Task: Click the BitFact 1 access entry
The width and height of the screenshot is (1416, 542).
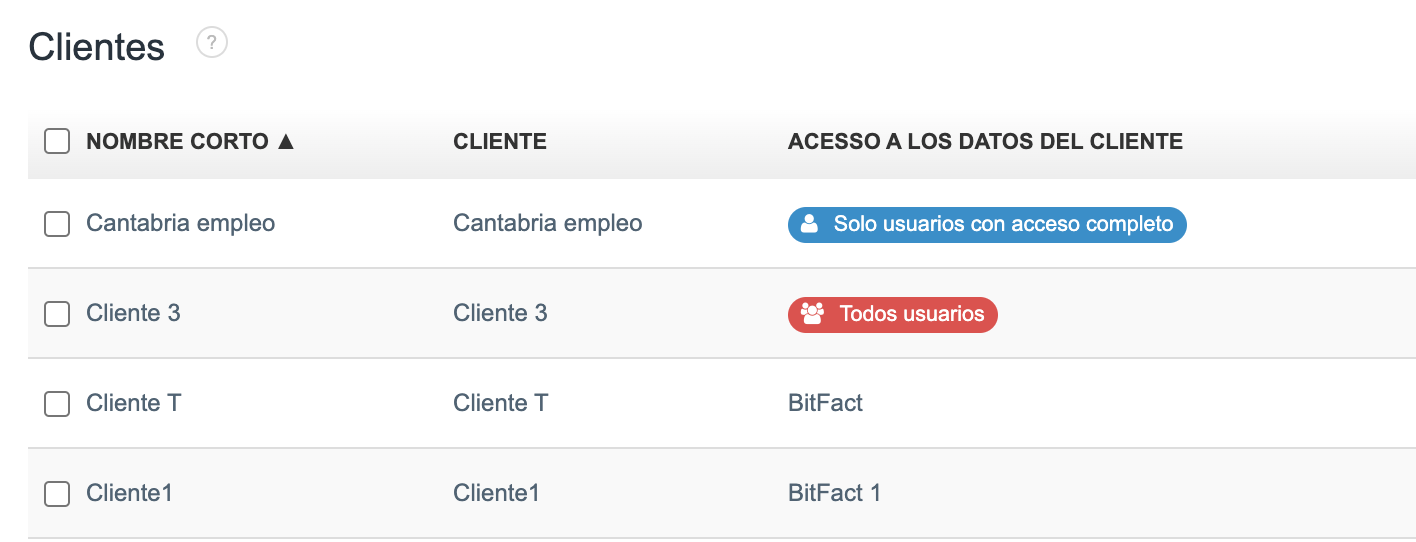Action: (x=834, y=493)
